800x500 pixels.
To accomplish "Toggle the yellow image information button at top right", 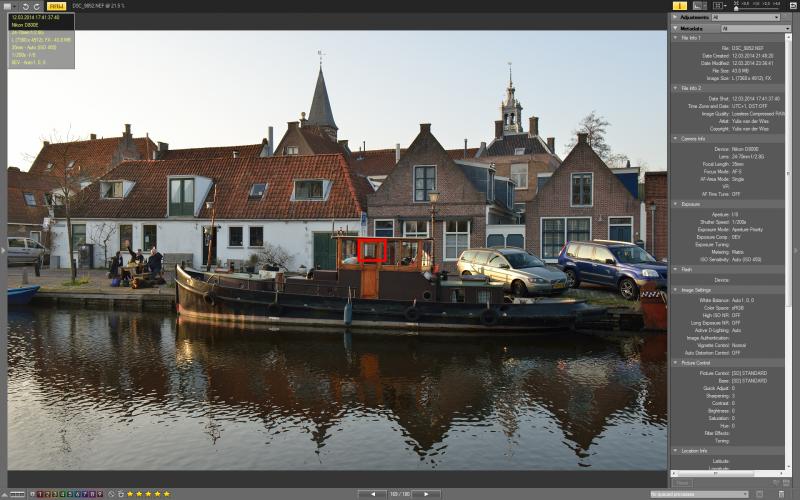I will click(680, 6).
